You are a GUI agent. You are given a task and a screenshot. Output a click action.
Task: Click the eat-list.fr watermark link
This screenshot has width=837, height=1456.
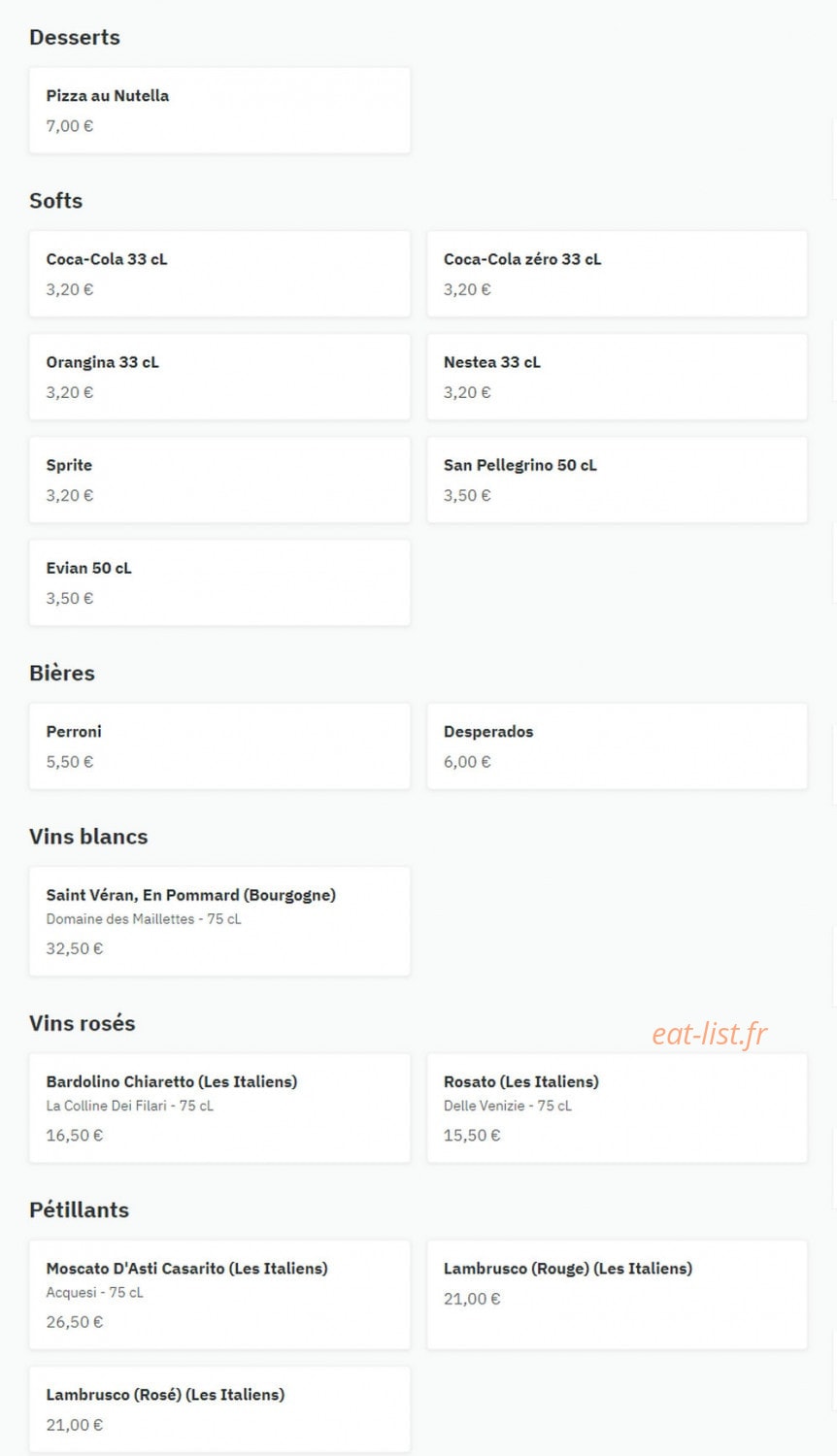coord(709,1035)
